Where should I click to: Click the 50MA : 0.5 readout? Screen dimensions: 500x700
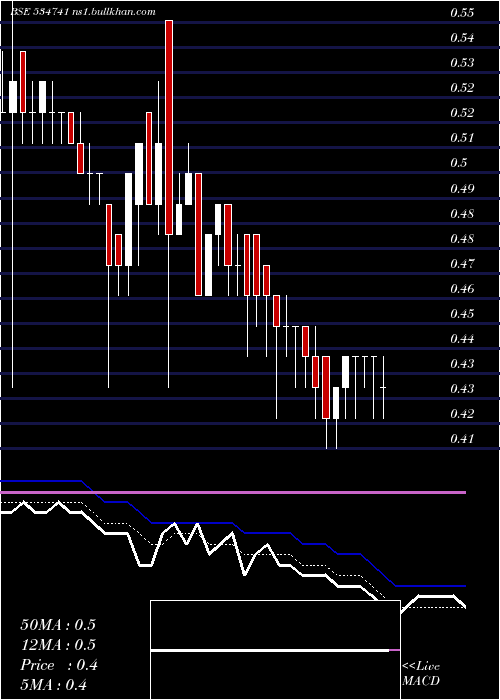(58, 625)
